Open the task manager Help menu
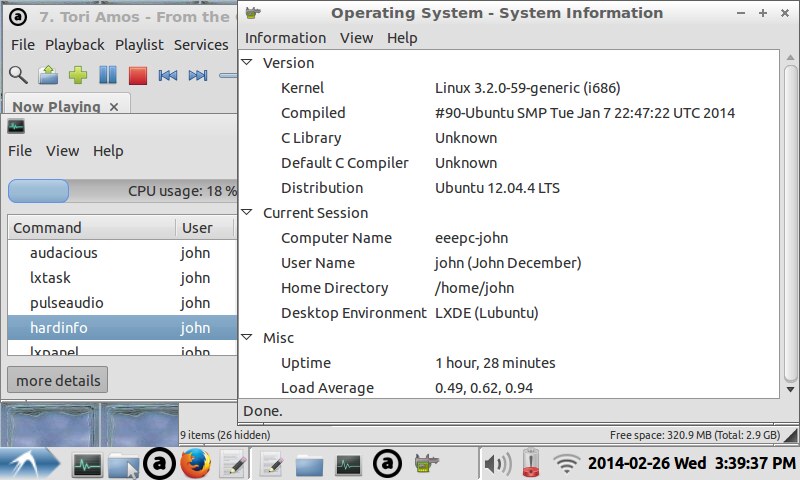800x480 pixels. point(108,151)
